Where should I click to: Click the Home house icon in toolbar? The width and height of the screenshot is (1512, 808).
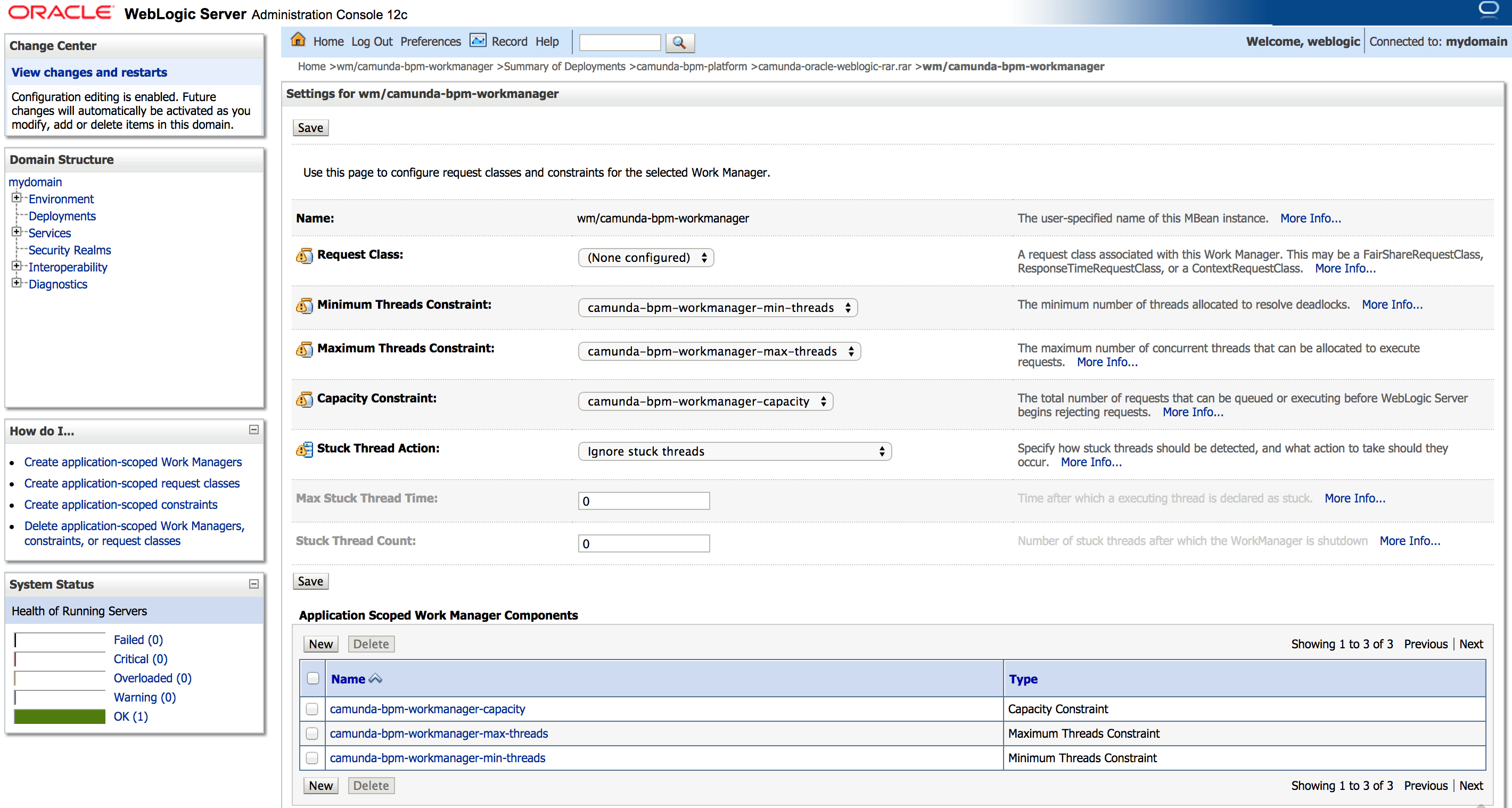coord(298,40)
